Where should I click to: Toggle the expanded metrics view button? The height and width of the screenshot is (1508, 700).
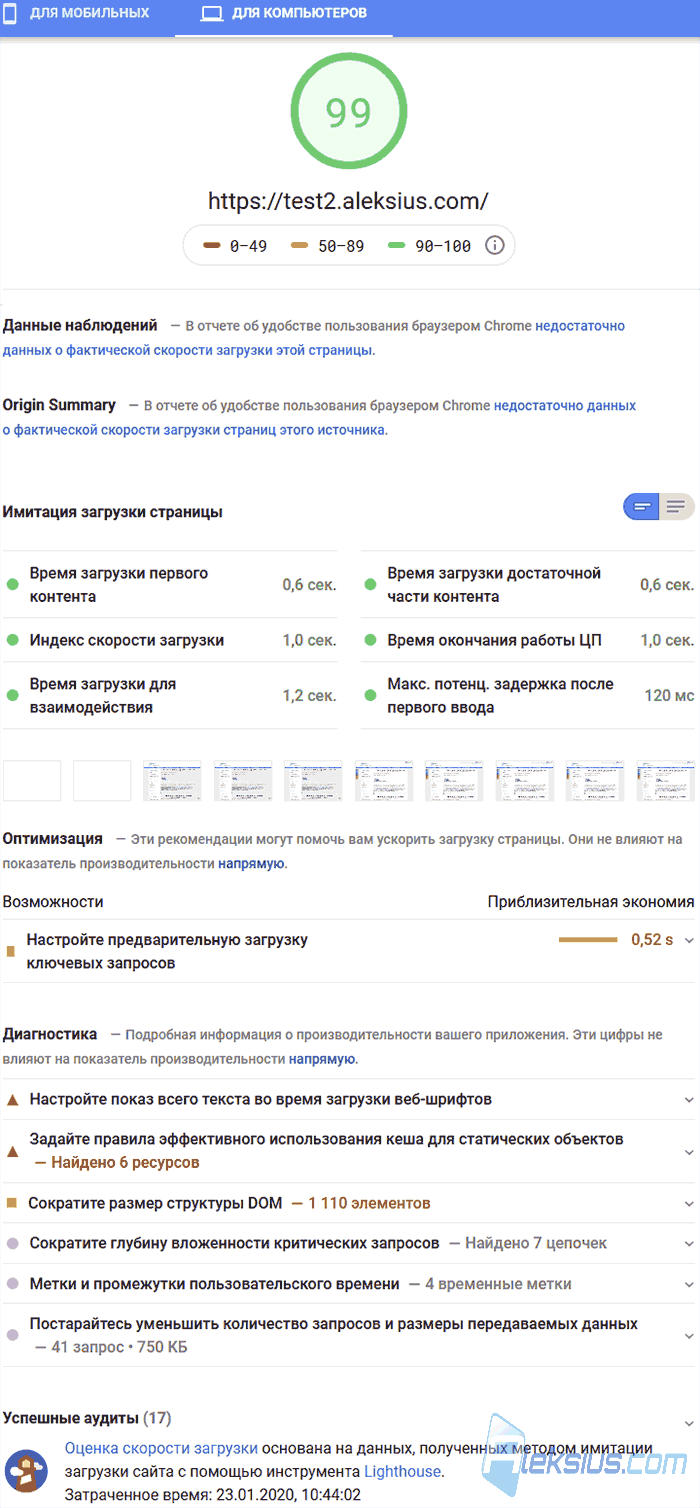click(x=678, y=507)
